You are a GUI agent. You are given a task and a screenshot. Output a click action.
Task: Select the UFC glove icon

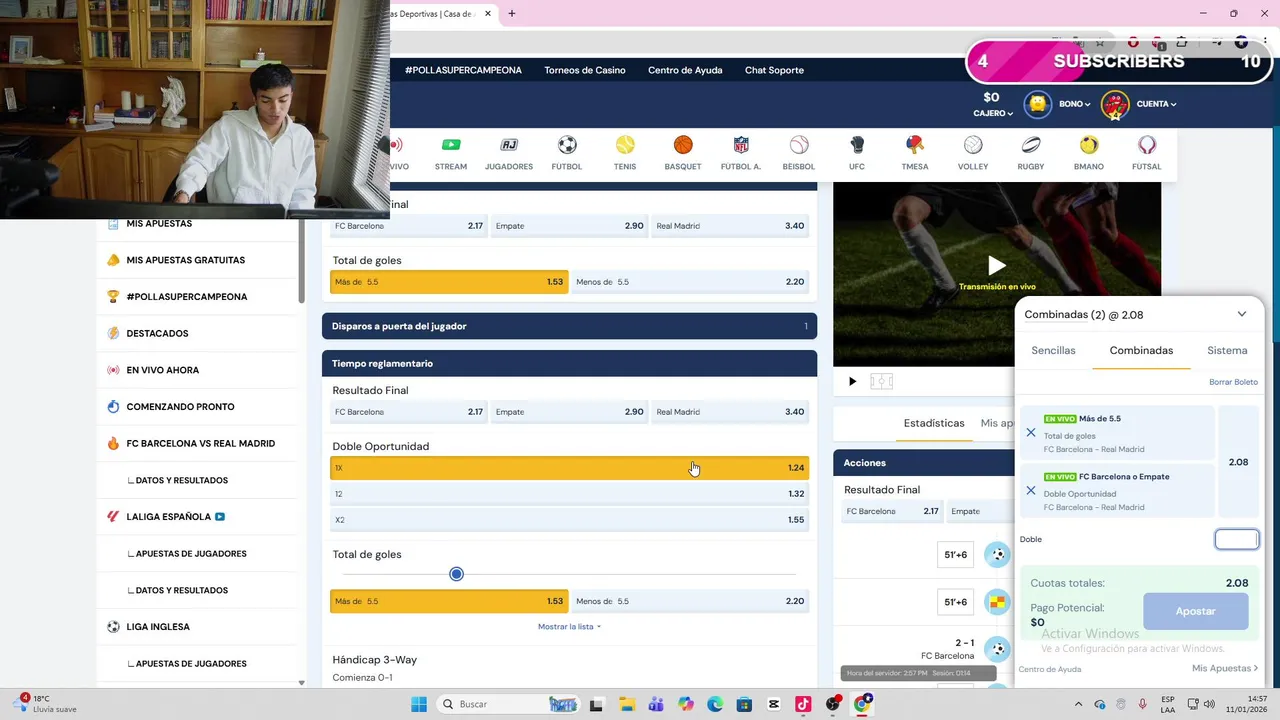coord(857,145)
